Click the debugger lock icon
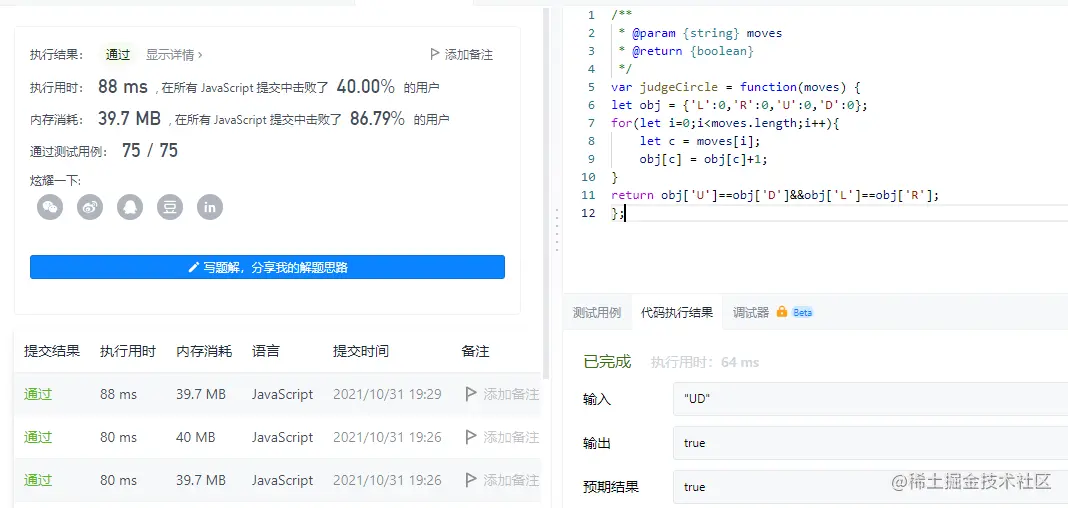 [781, 312]
